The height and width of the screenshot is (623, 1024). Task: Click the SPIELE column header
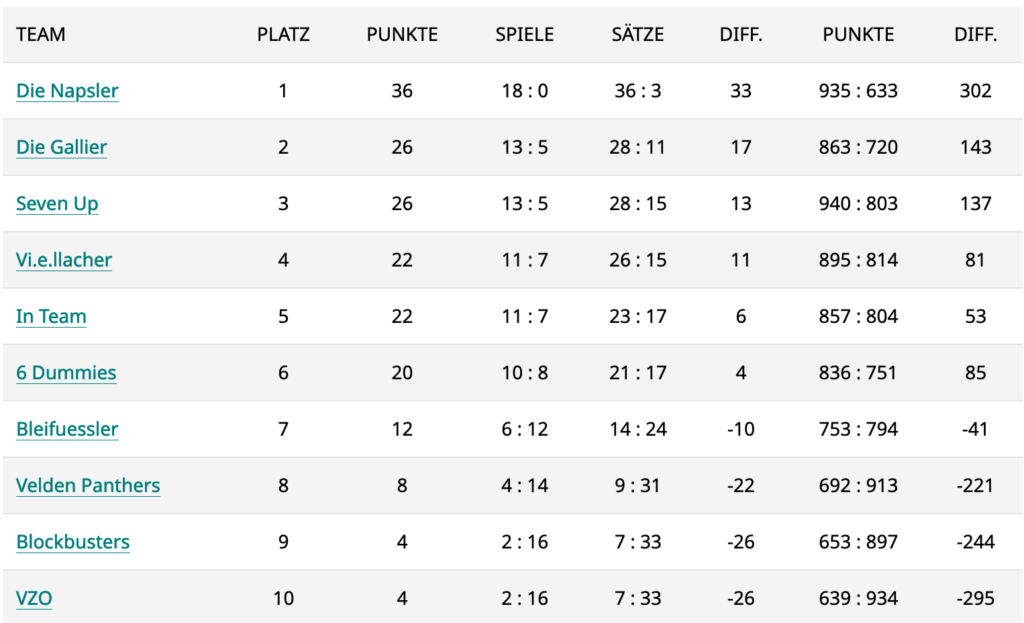(x=524, y=35)
